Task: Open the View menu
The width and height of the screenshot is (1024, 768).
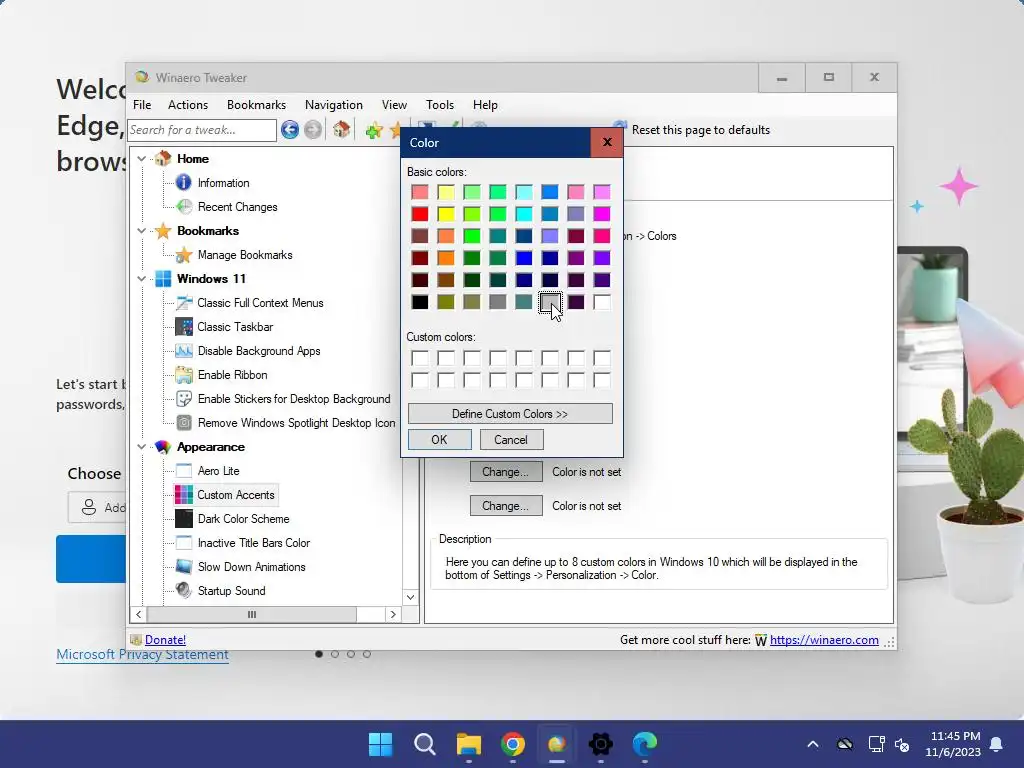Action: [x=394, y=104]
